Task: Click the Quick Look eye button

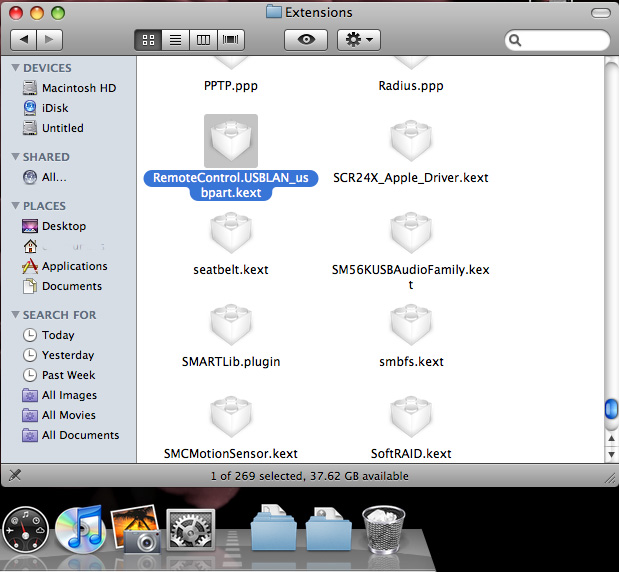Action: coord(306,40)
